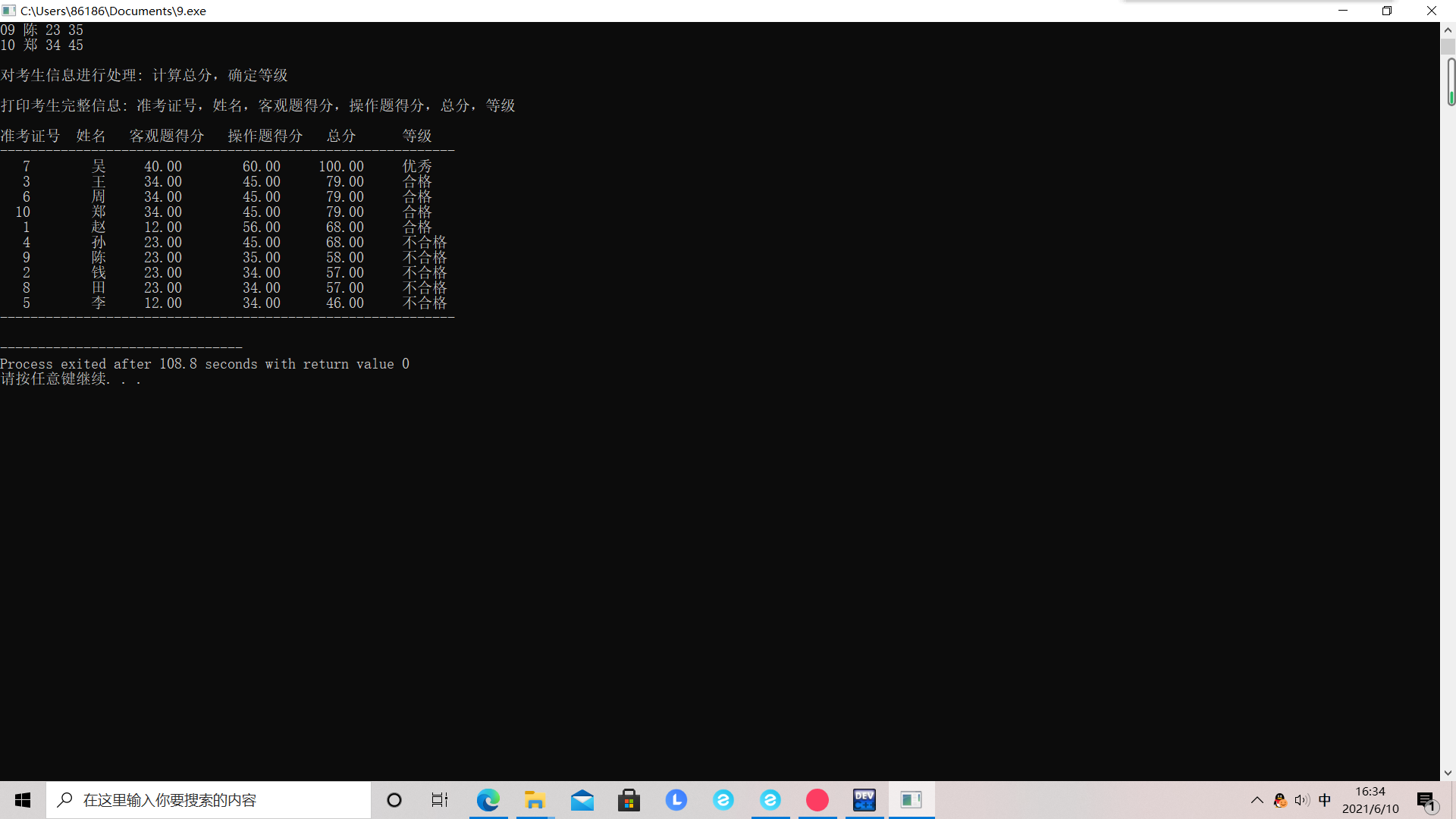Select the active 9.exe console taskbar button
Viewport: 1456px width, 819px height.
(x=912, y=800)
